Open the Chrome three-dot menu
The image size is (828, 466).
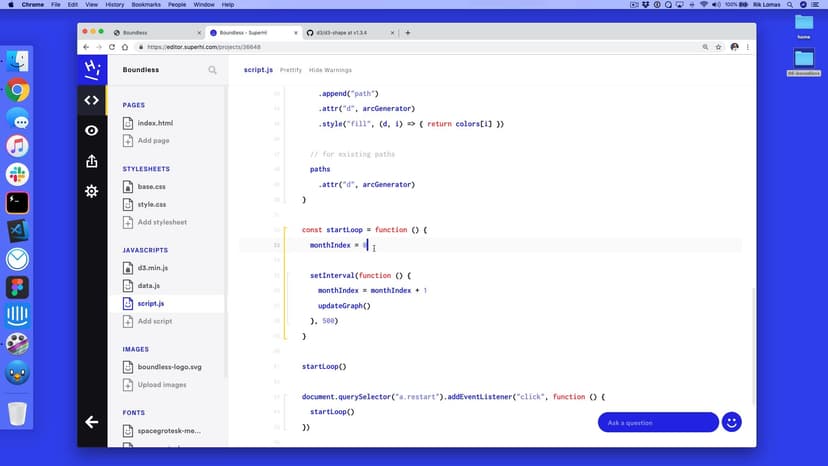click(748, 47)
